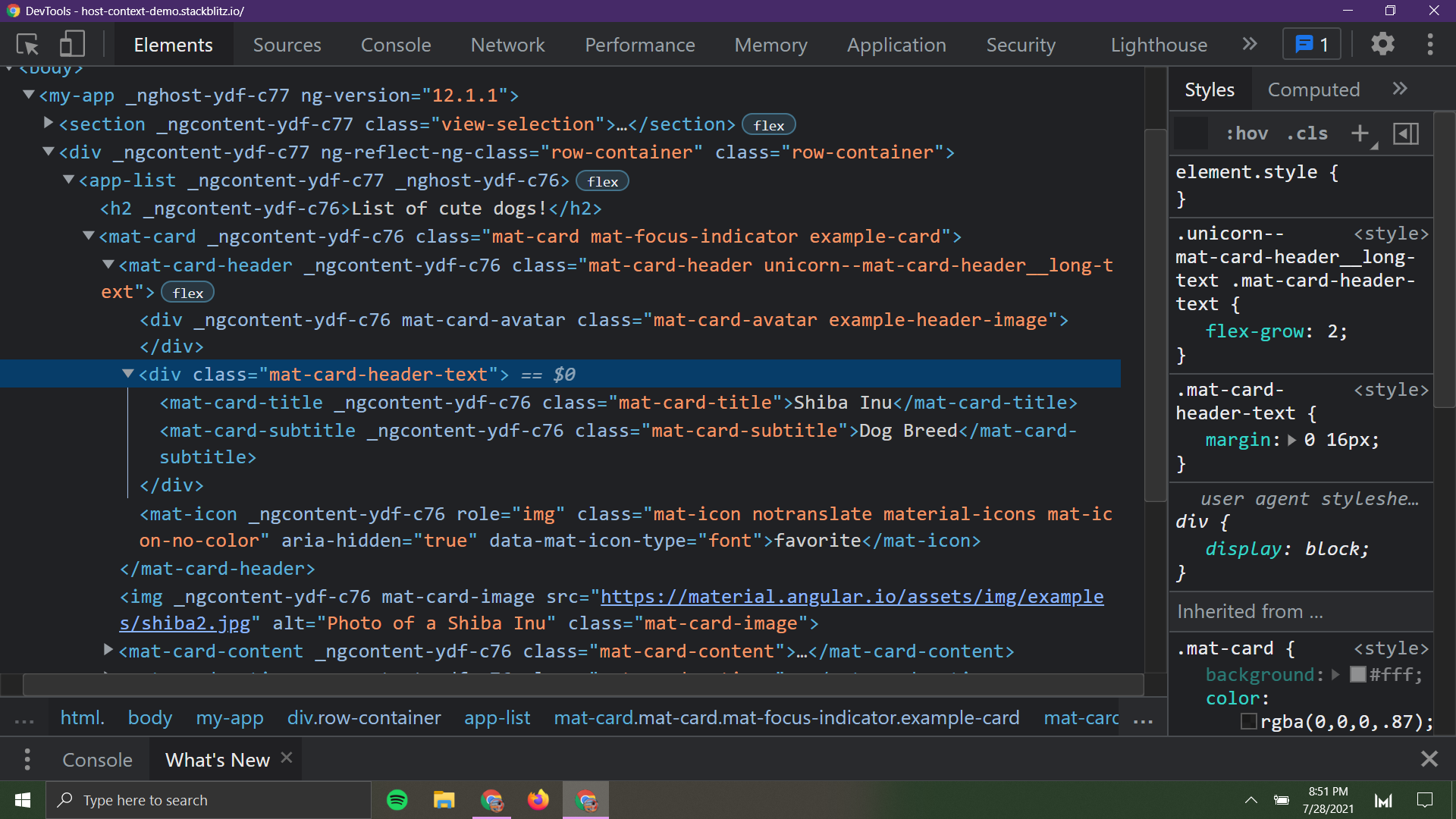
Task: Open DevTools settings gear
Action: pos(1382,45)
